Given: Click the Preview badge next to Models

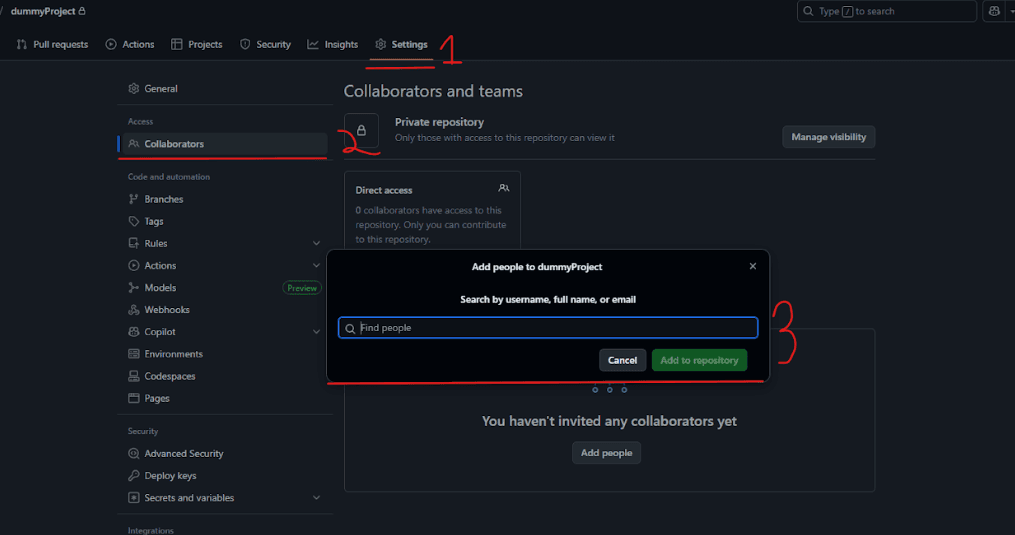Looking at the screenshot, I should (302, 288).
